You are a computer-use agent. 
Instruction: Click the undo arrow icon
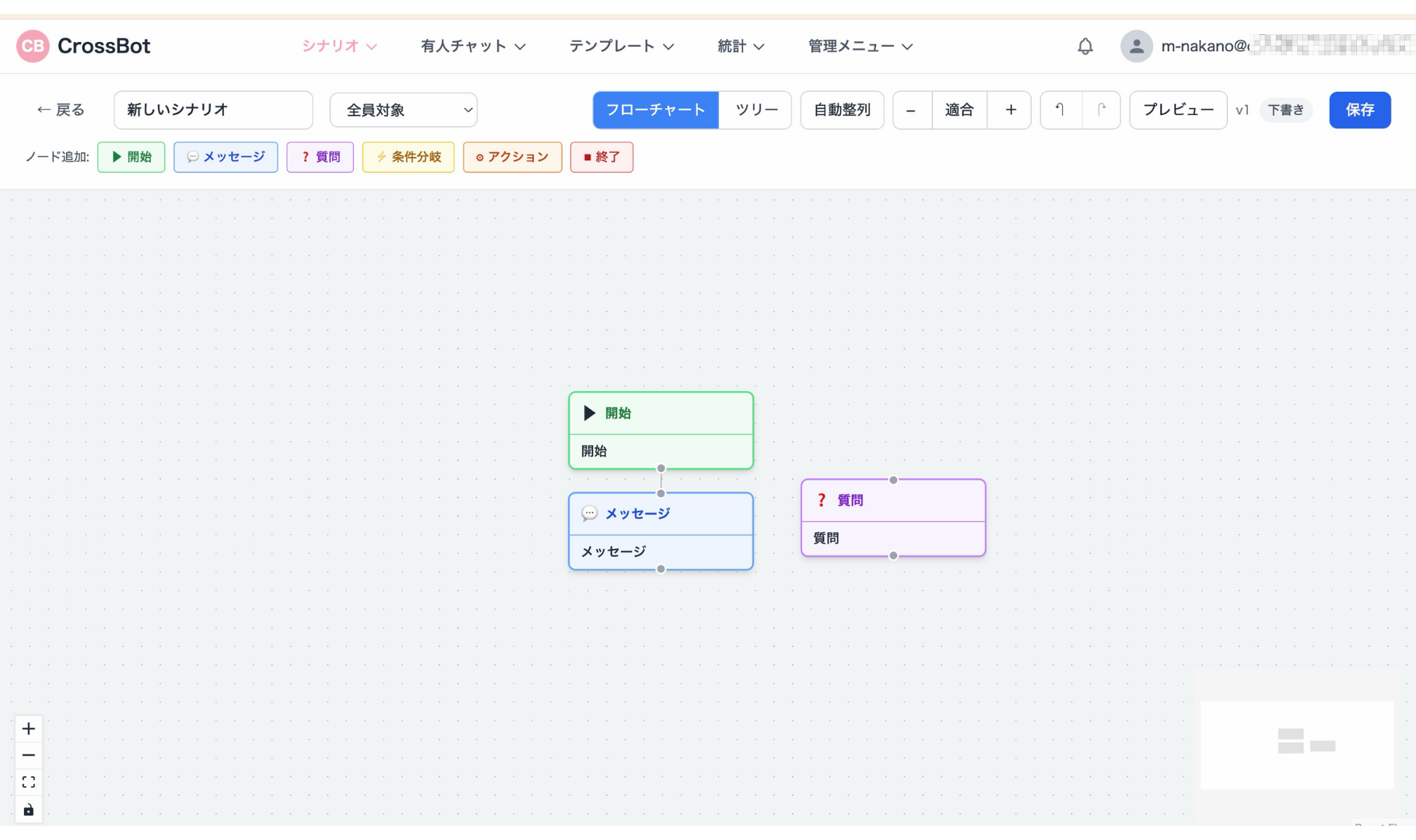click(1060, 110)
